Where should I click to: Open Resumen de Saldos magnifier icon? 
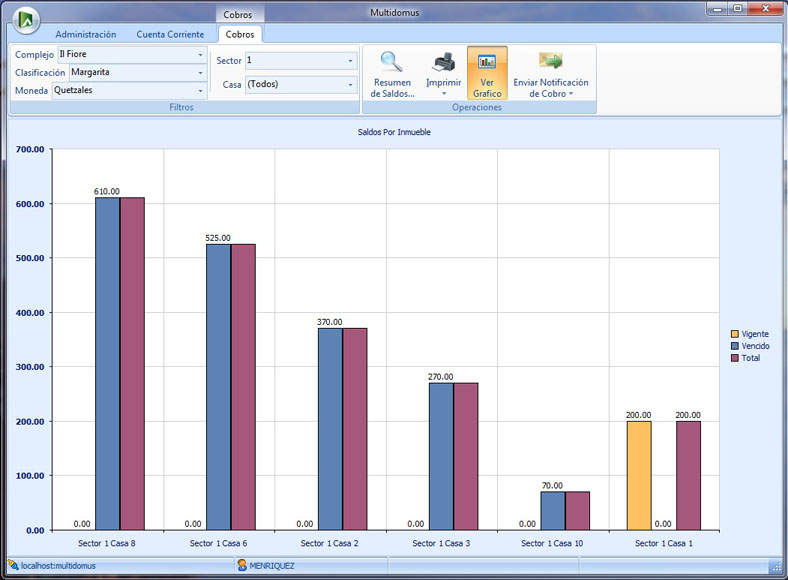pyautogui.click(x=391, y=63)
